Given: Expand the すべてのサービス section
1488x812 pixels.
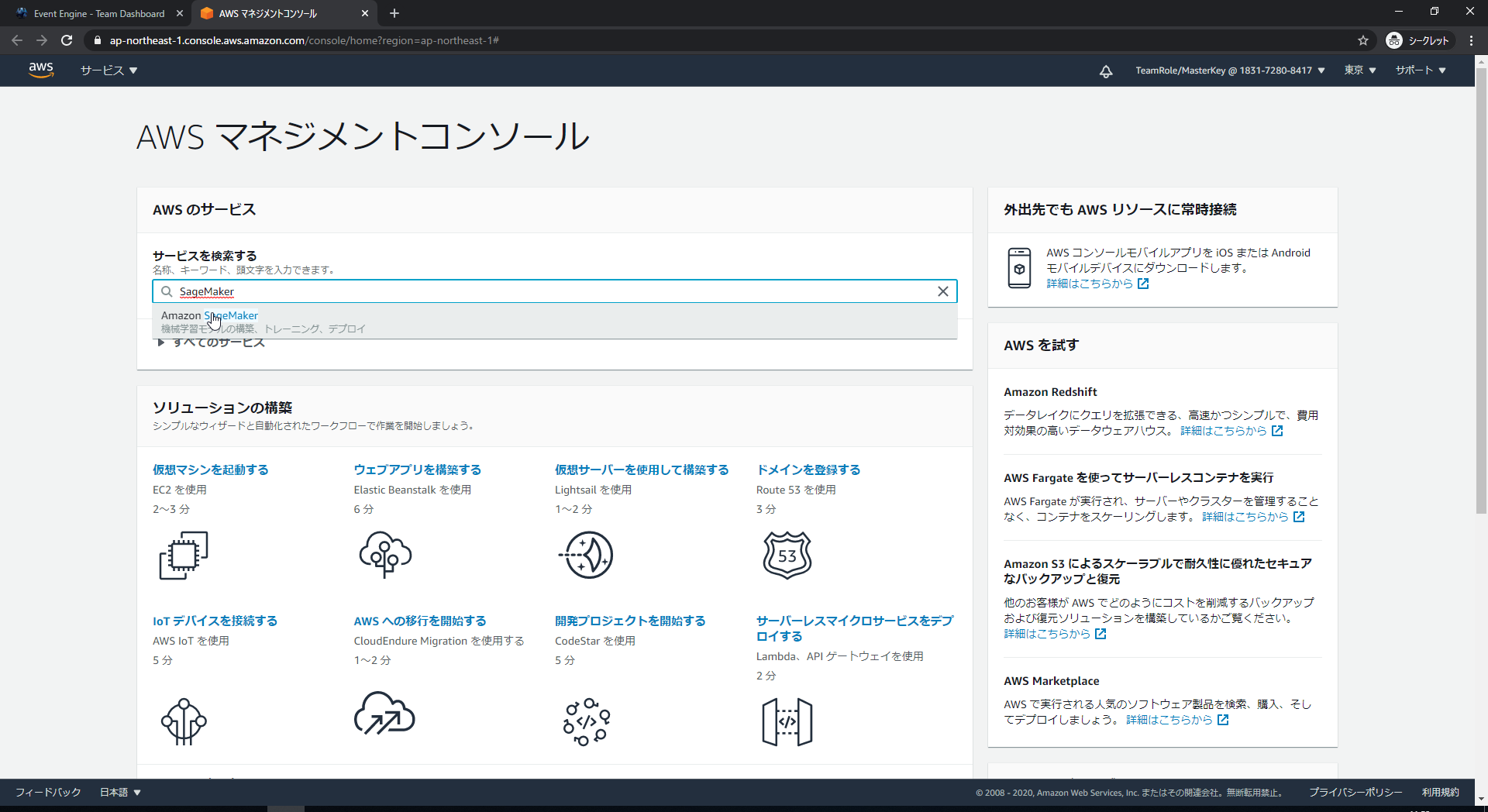Looking at the screenshot, I should [x=212, y=343].
